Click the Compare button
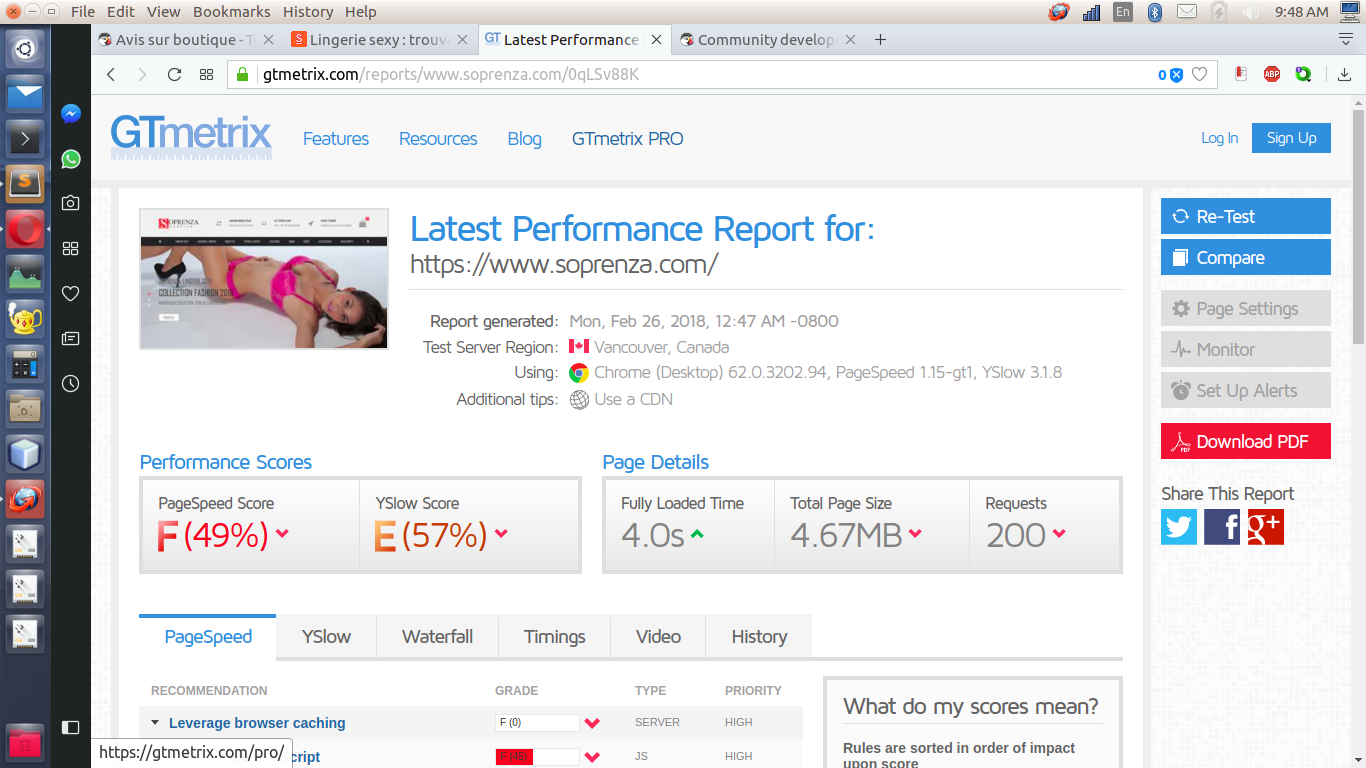The image size is (1366, 768). pos(1246,257)
